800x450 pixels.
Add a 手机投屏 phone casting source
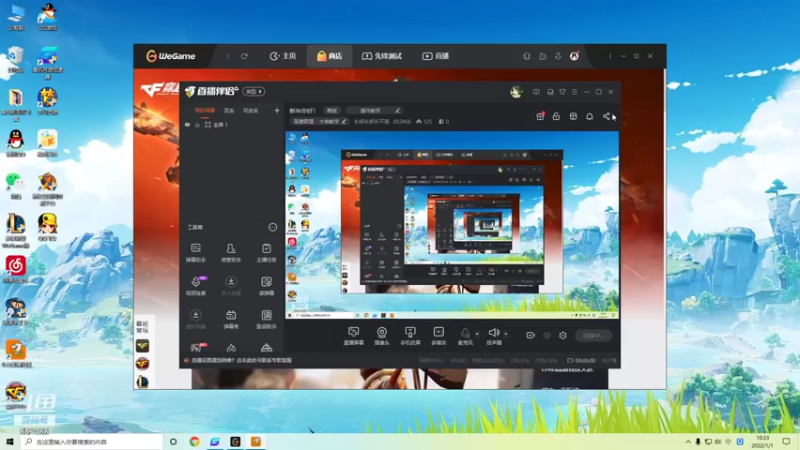[410, 336]
